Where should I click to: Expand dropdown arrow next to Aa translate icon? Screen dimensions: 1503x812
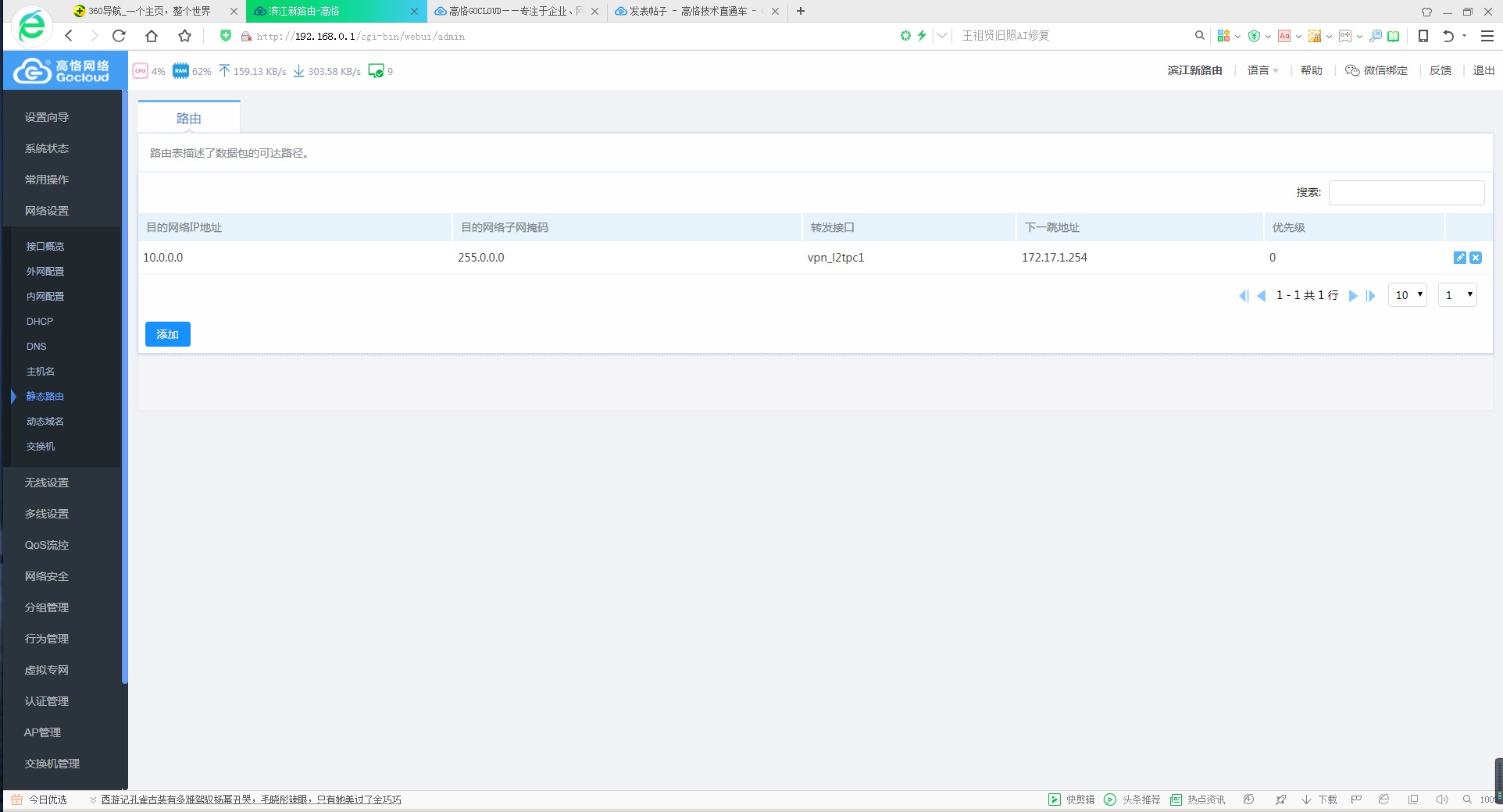click(1298, 36)
